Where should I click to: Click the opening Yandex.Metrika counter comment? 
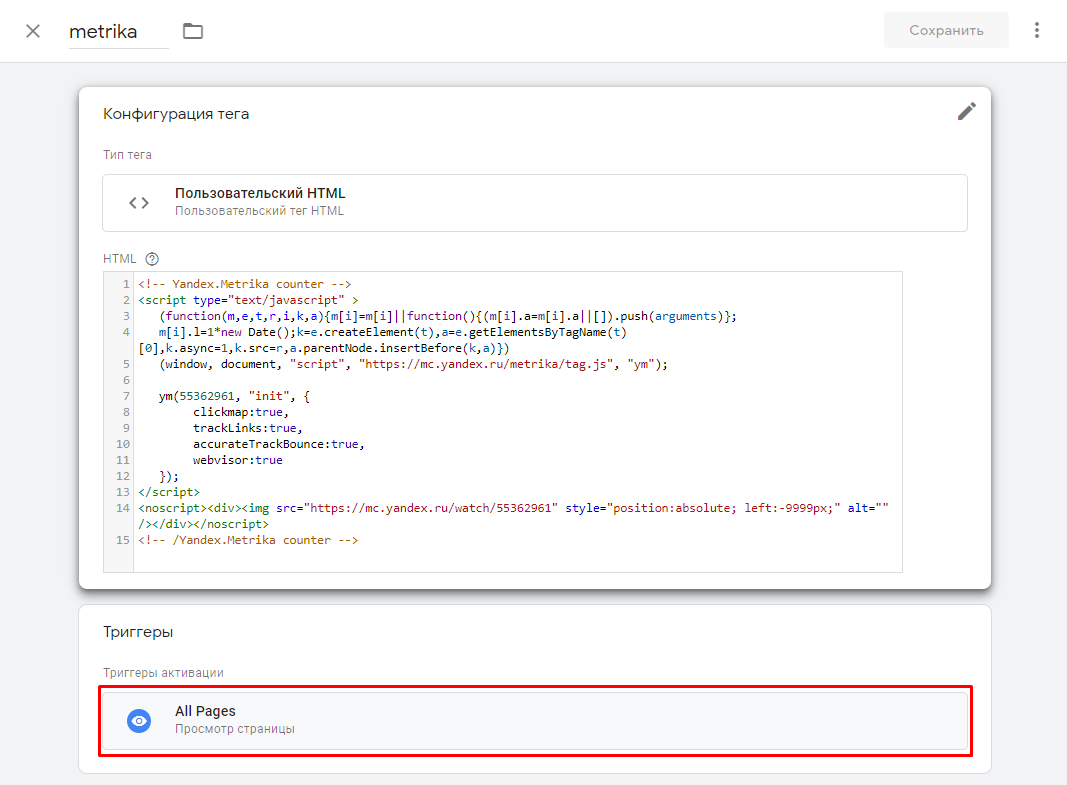click(x=245, y=284)
